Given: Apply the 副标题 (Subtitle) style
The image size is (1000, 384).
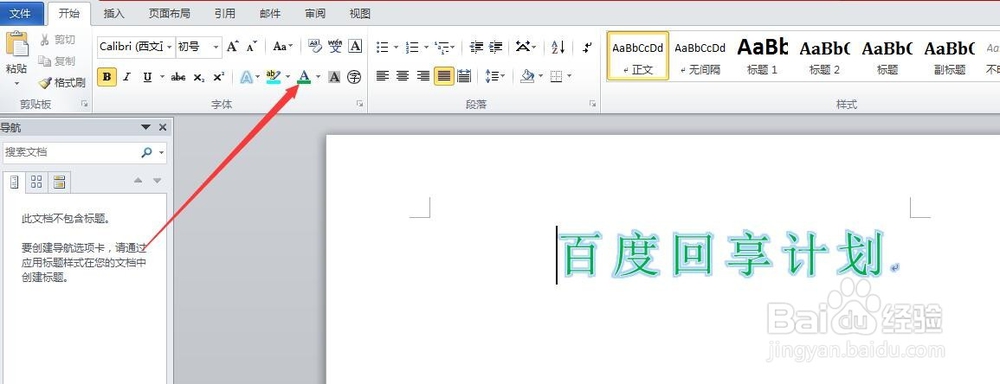Looking at the screenshot, I should pyautogui.click(x=949, y=56).
